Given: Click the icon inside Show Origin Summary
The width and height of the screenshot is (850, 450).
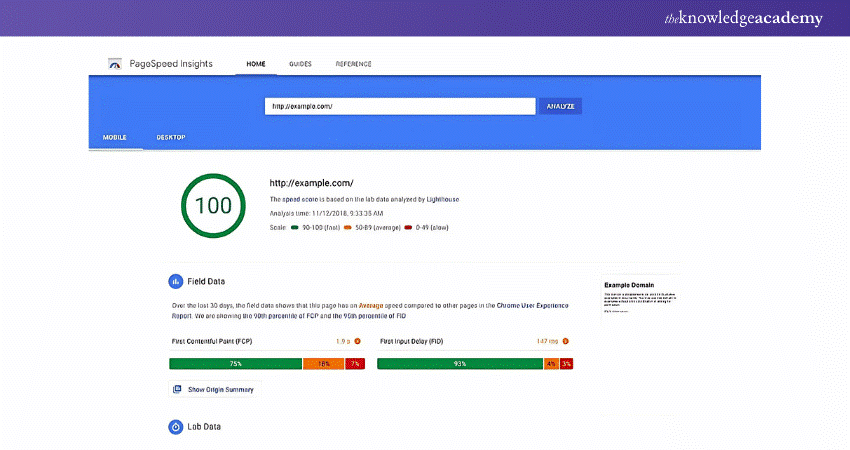Looking at the screenshot, I should tap(177, 389).
